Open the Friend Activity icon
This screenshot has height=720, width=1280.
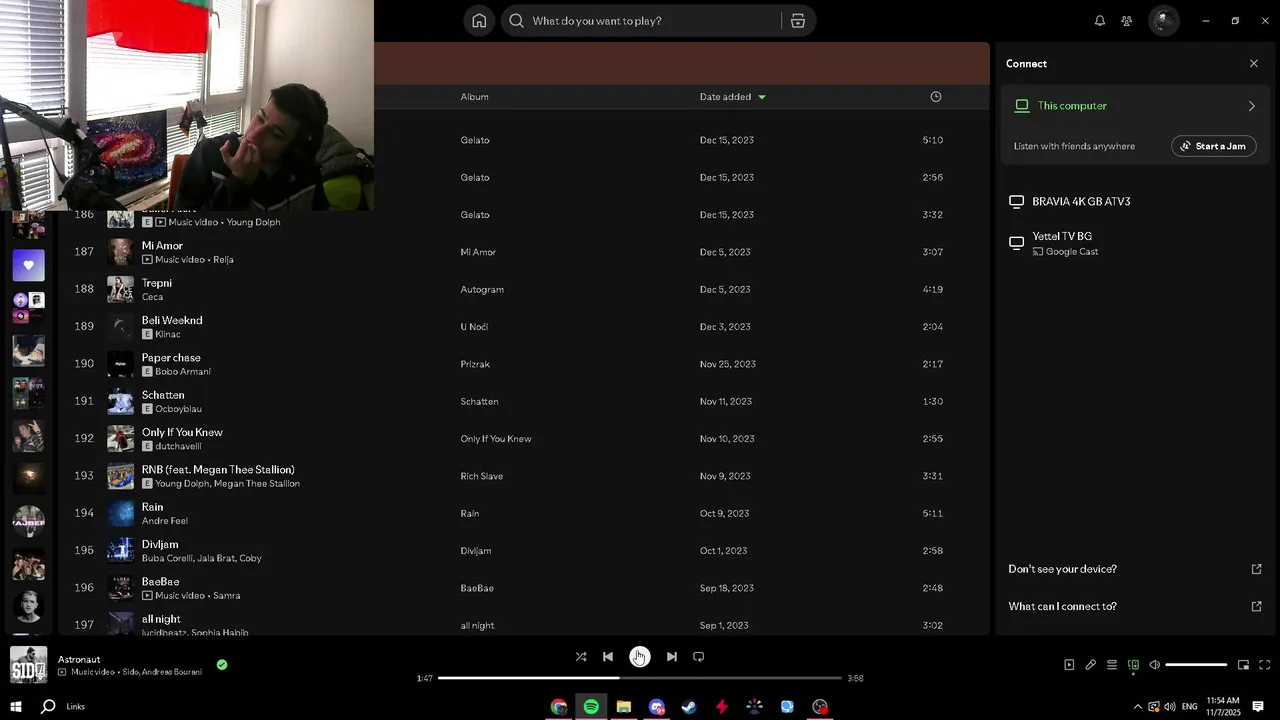click(1127, 21)
